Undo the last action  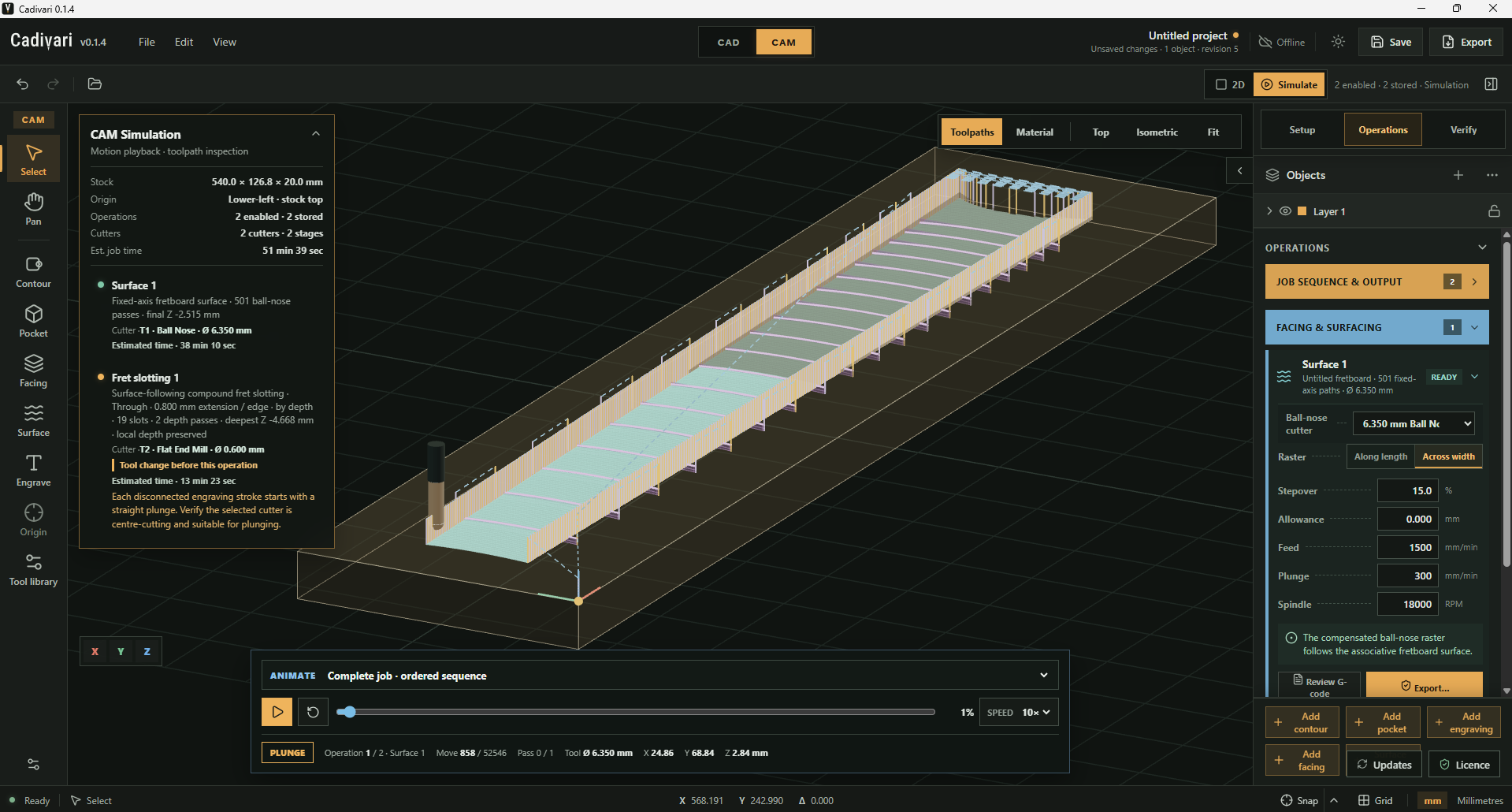pyautogui.click(x=23, y=84)
